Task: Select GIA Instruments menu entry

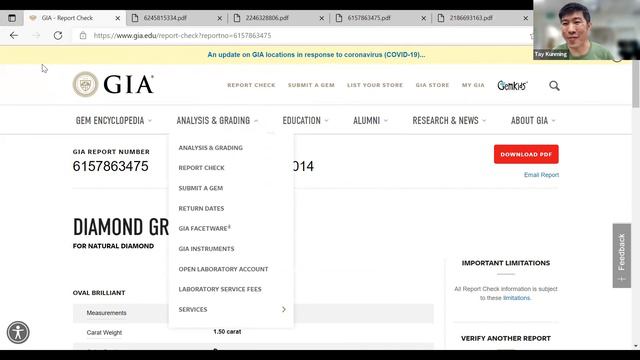Action: click(207, 249)
